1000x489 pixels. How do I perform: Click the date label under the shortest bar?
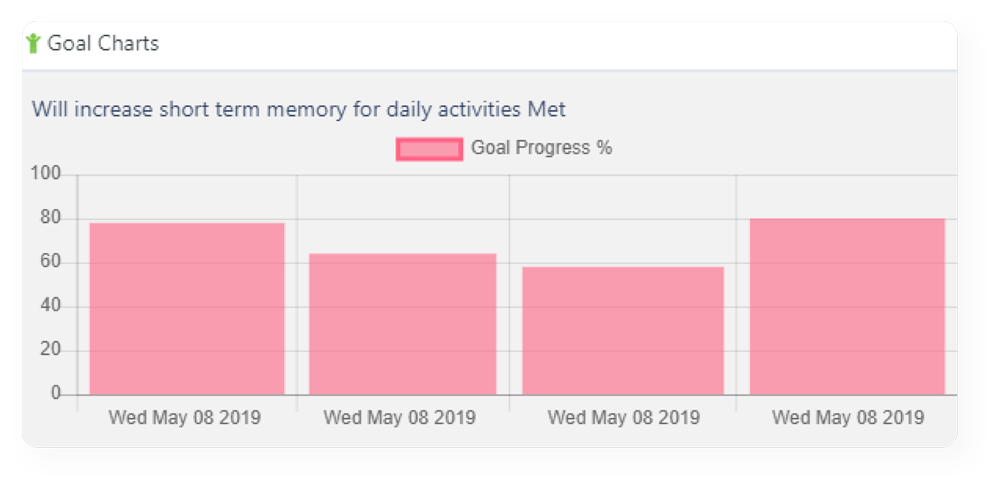click(624, 418)
